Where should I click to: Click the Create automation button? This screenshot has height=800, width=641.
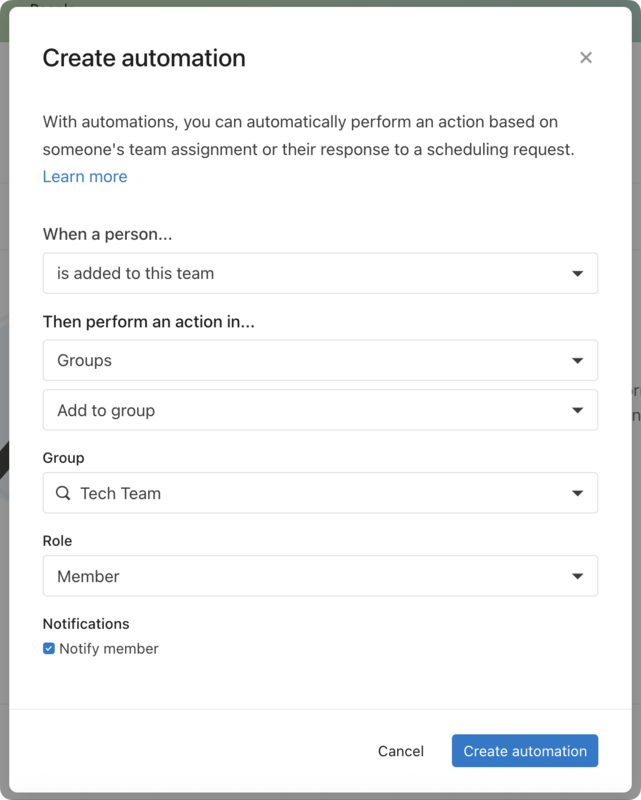[x=524, y=751]
